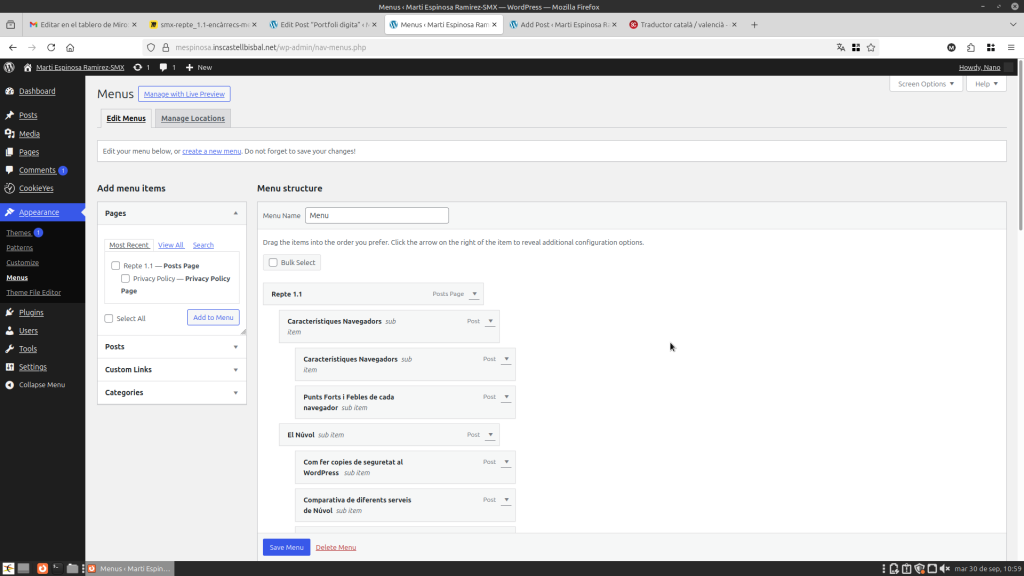
Task: Enable the Select All checkbox
Action: tap(109, 318)
